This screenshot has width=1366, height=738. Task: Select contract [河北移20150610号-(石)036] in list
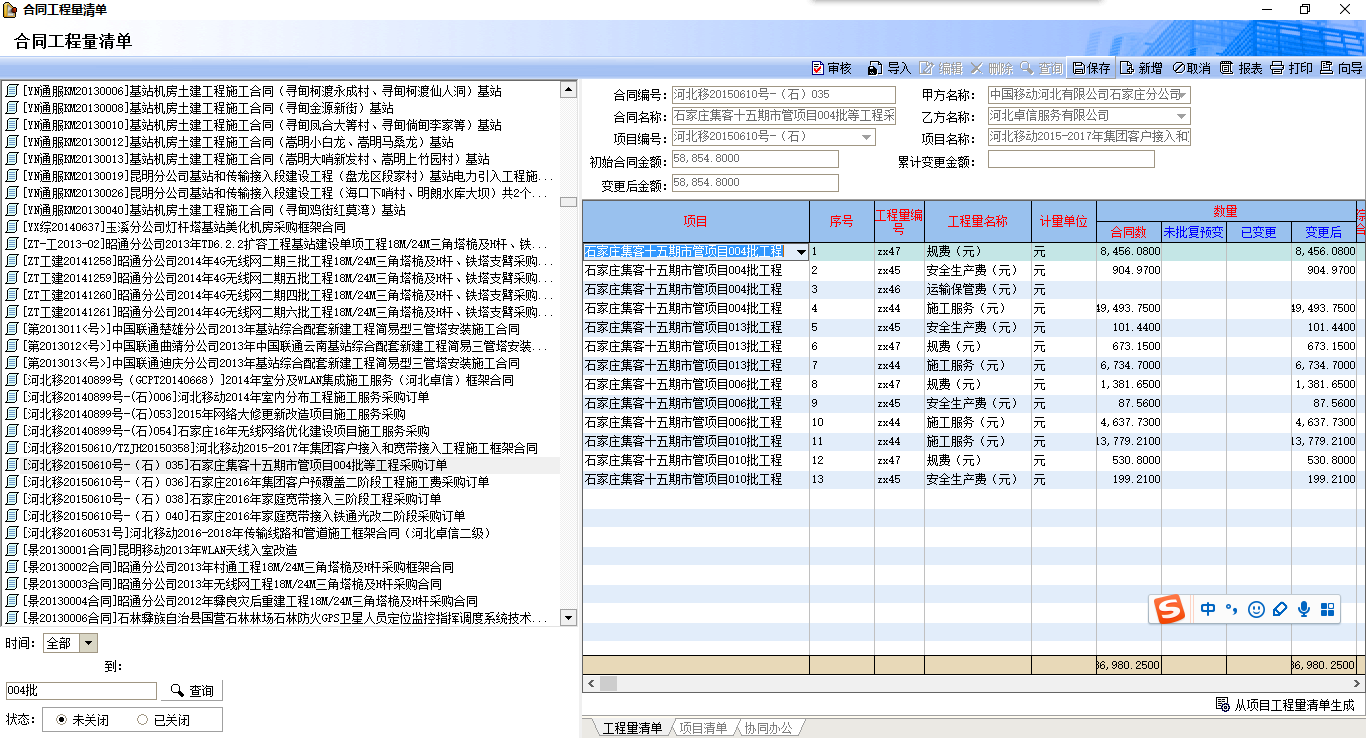(x=255, y=482)
